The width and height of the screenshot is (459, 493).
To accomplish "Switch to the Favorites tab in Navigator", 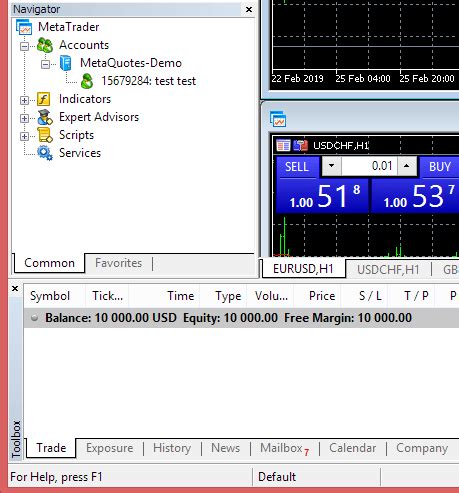I will click(x=118, y=263).
